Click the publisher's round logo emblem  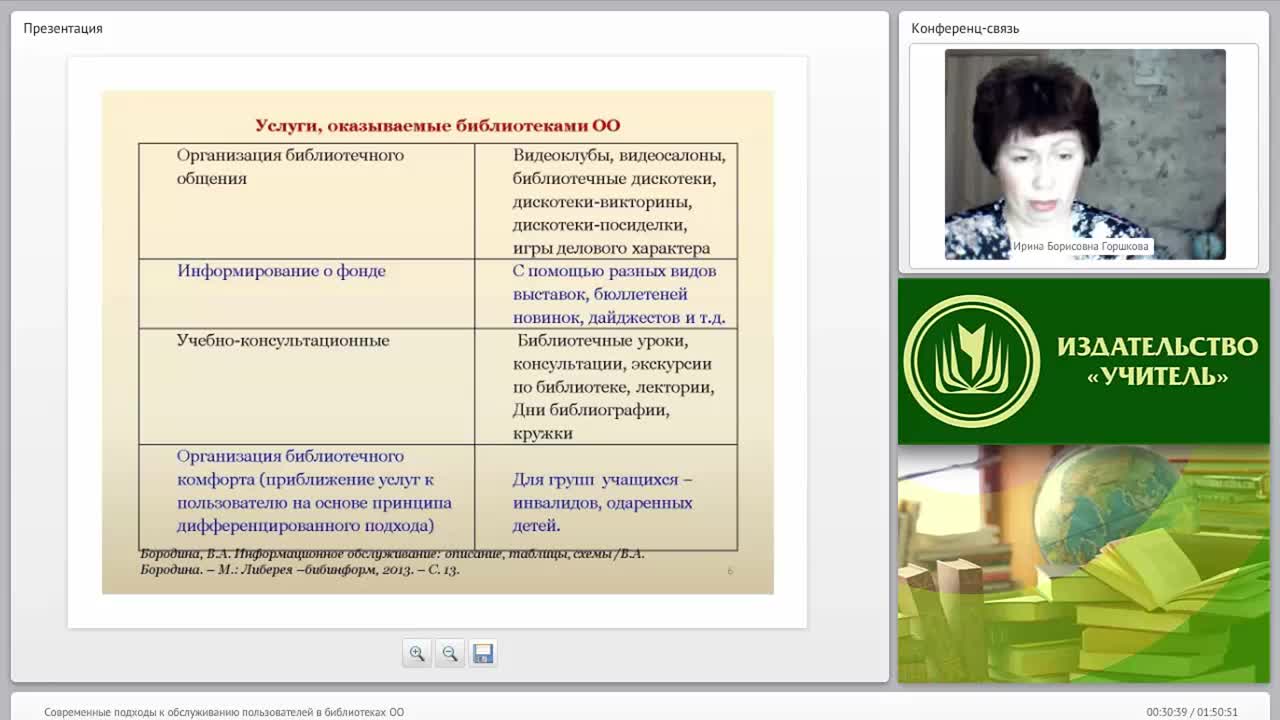coord(972,361)
